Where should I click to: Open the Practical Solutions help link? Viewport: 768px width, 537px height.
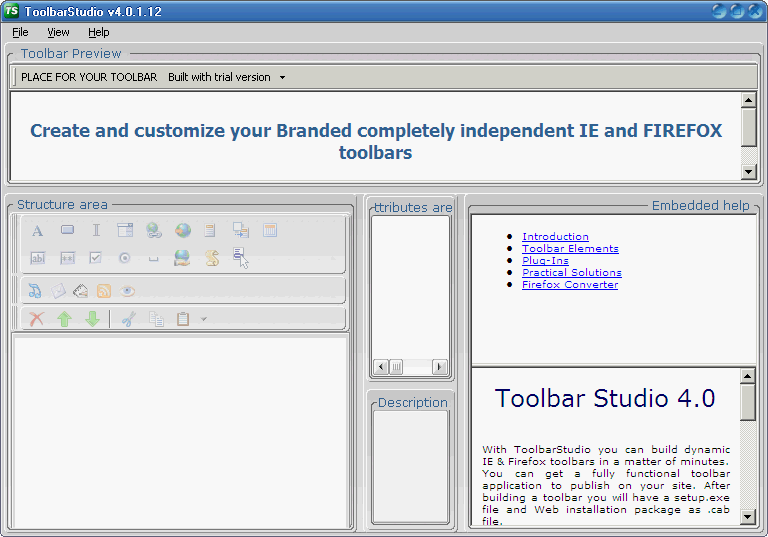coord(572,272)
